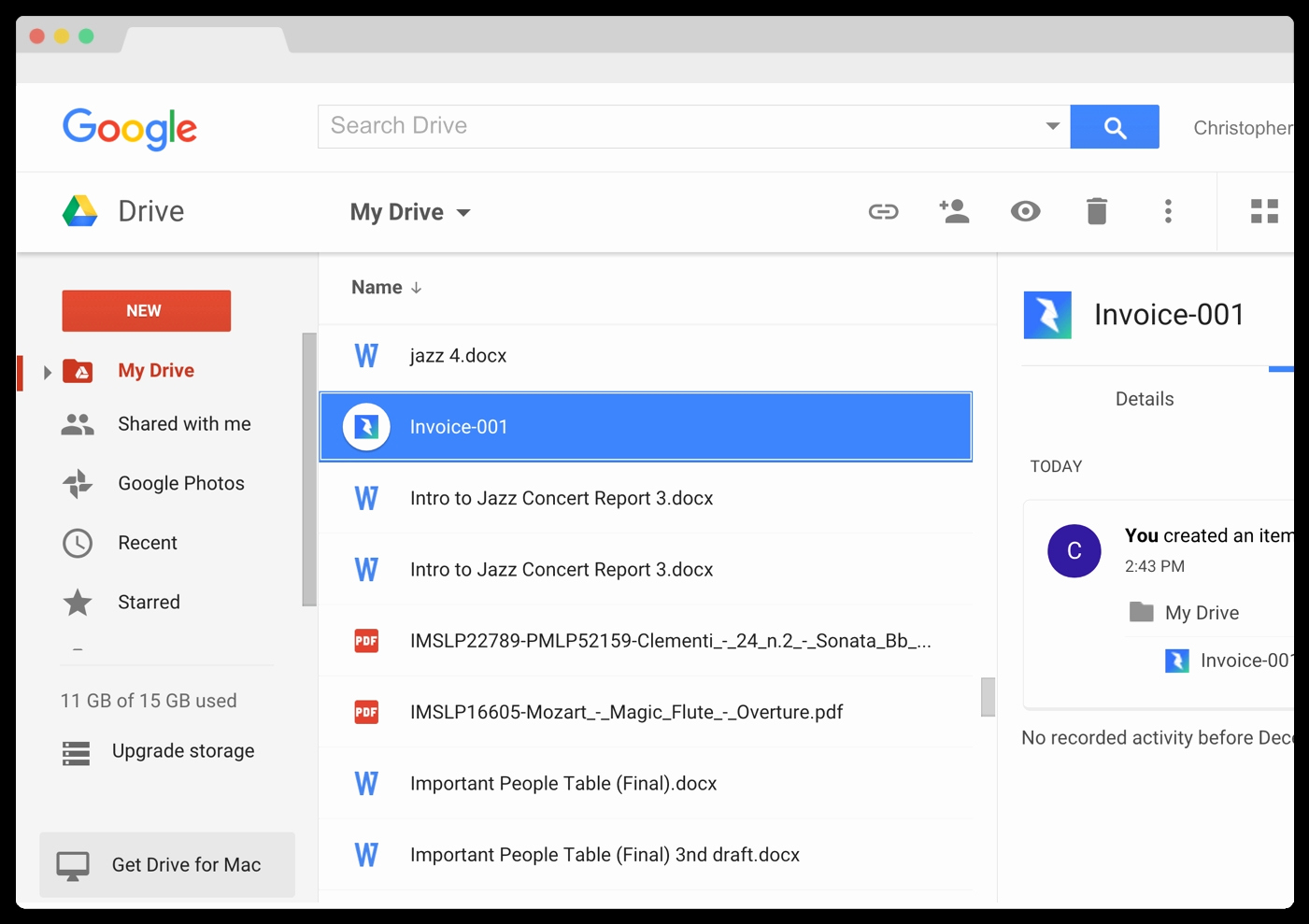
Task: Select IMSLP22789 Clementi Sonata PDF row
Action: click(x=646, y=641)
